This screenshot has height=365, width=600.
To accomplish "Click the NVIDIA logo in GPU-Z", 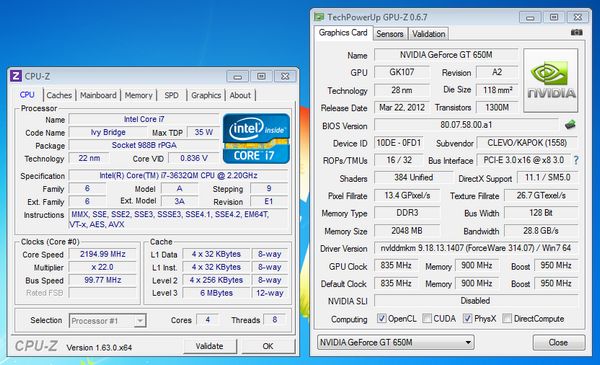I will pyautogui.click(x=551, y=80).
